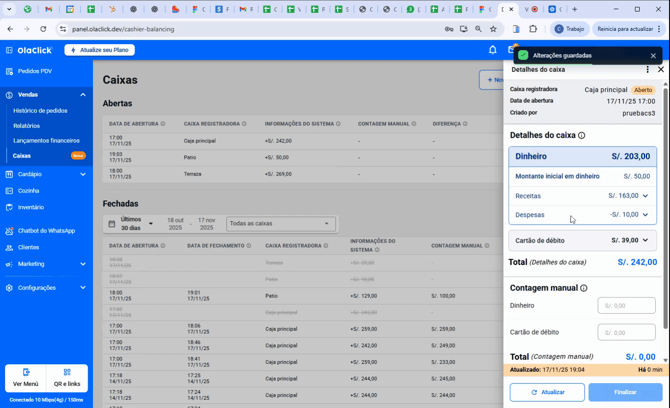Reload the page in browser
This screenshot has height=408, width=670.
click(x=43, y=29)
